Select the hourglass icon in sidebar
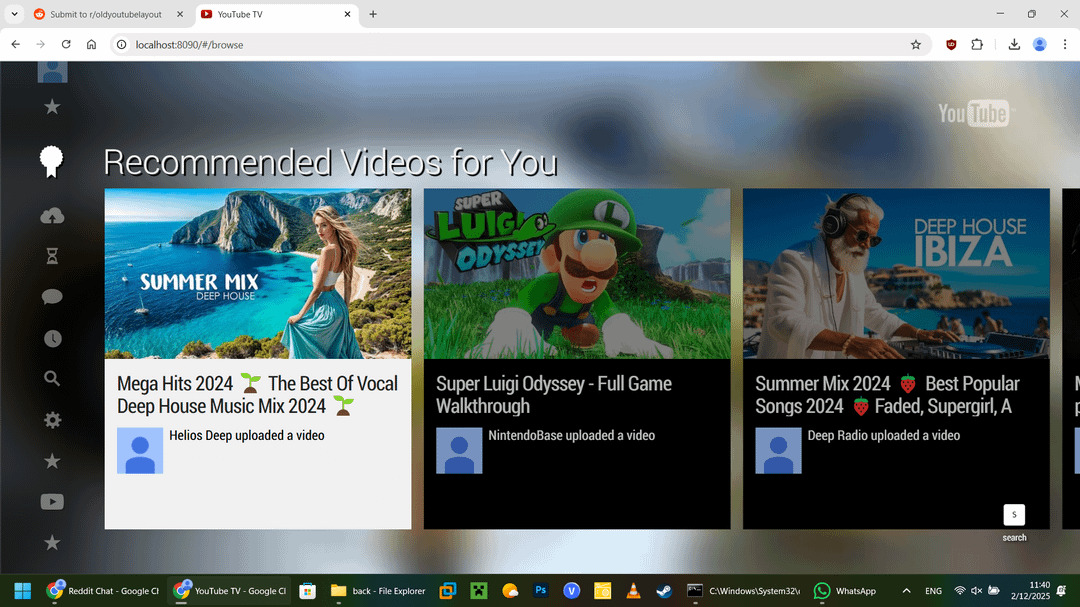 coord(52,256)
